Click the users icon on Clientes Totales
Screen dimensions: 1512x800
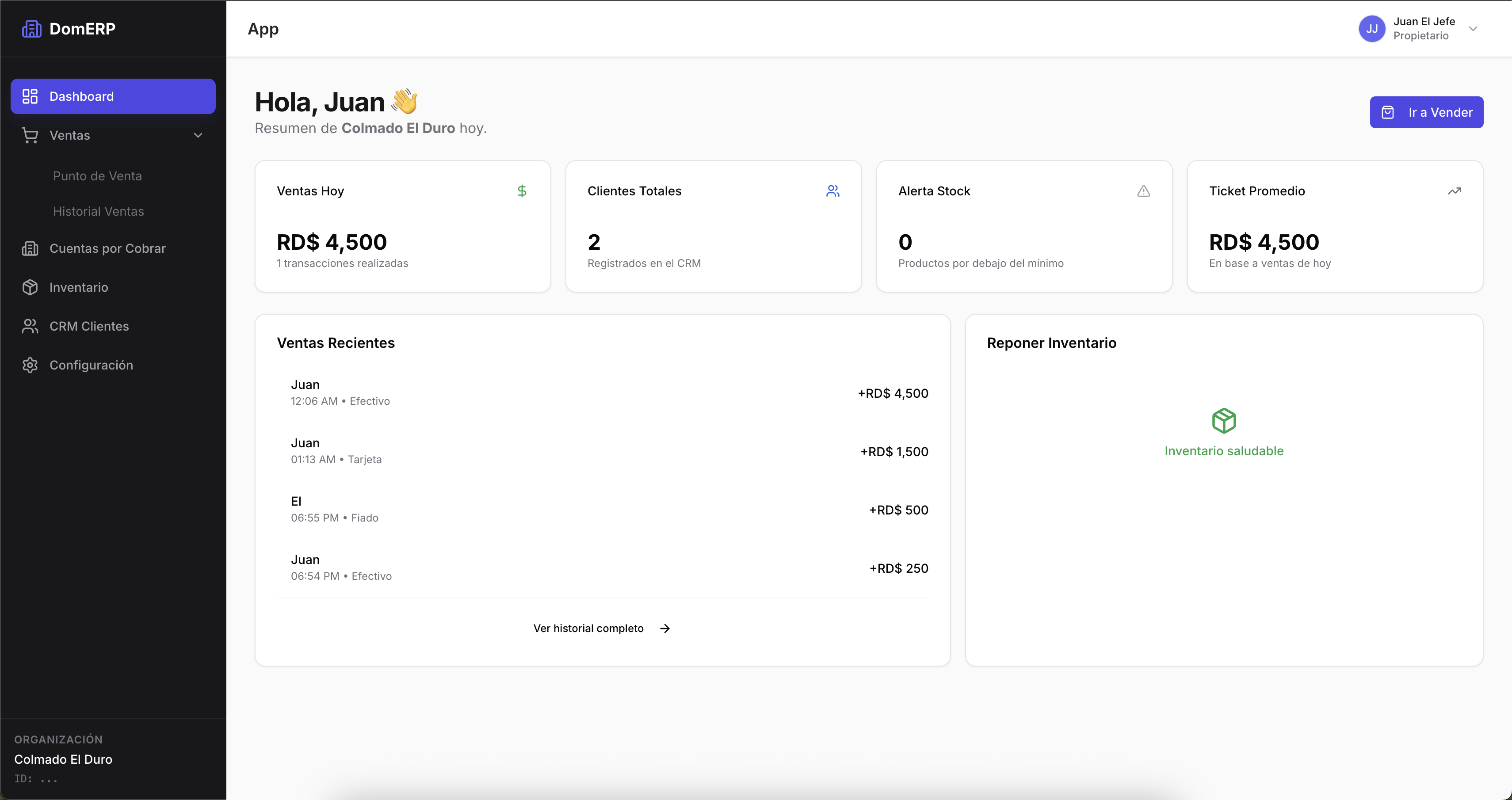coord(832,191)
